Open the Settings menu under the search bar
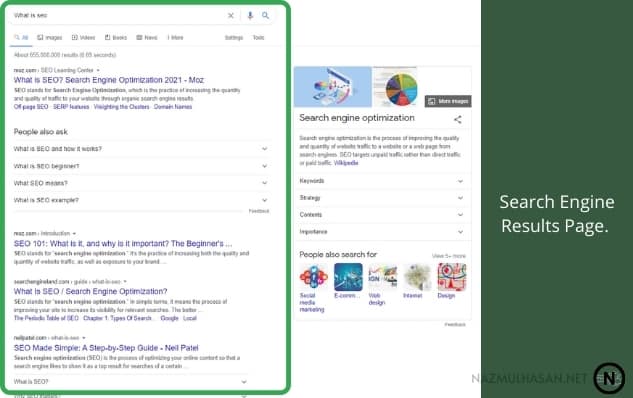Image resolution: width=633 pixels, height=398 pixels. tap(234, 38)
